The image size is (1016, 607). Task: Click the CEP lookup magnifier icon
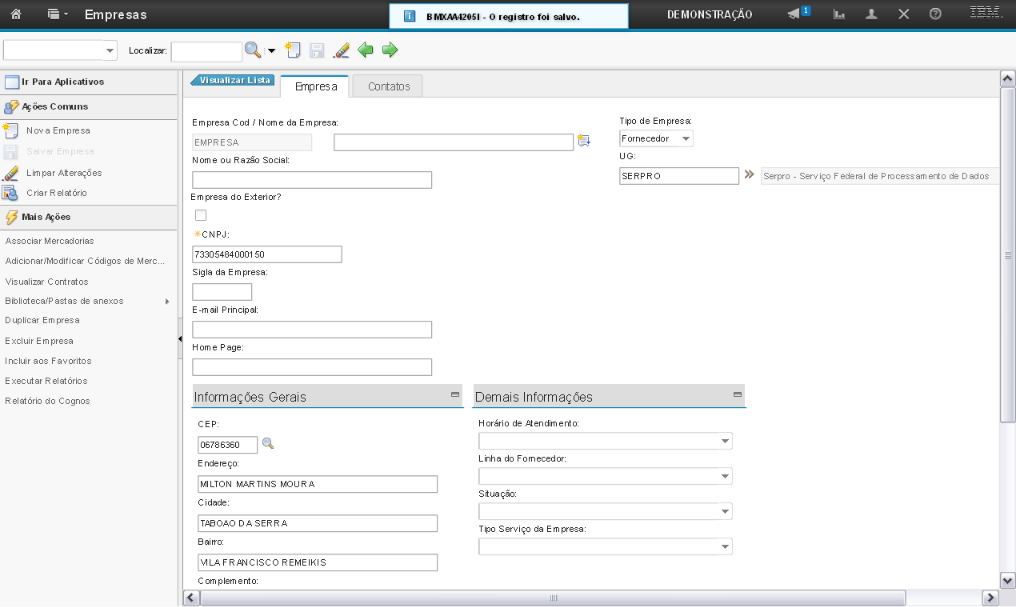pos(268,443)
